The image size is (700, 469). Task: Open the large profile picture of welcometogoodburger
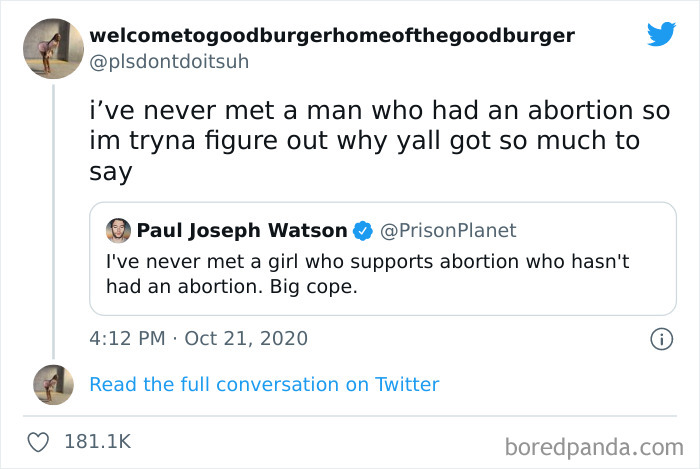pyautogui.click(x=54, y=49)
